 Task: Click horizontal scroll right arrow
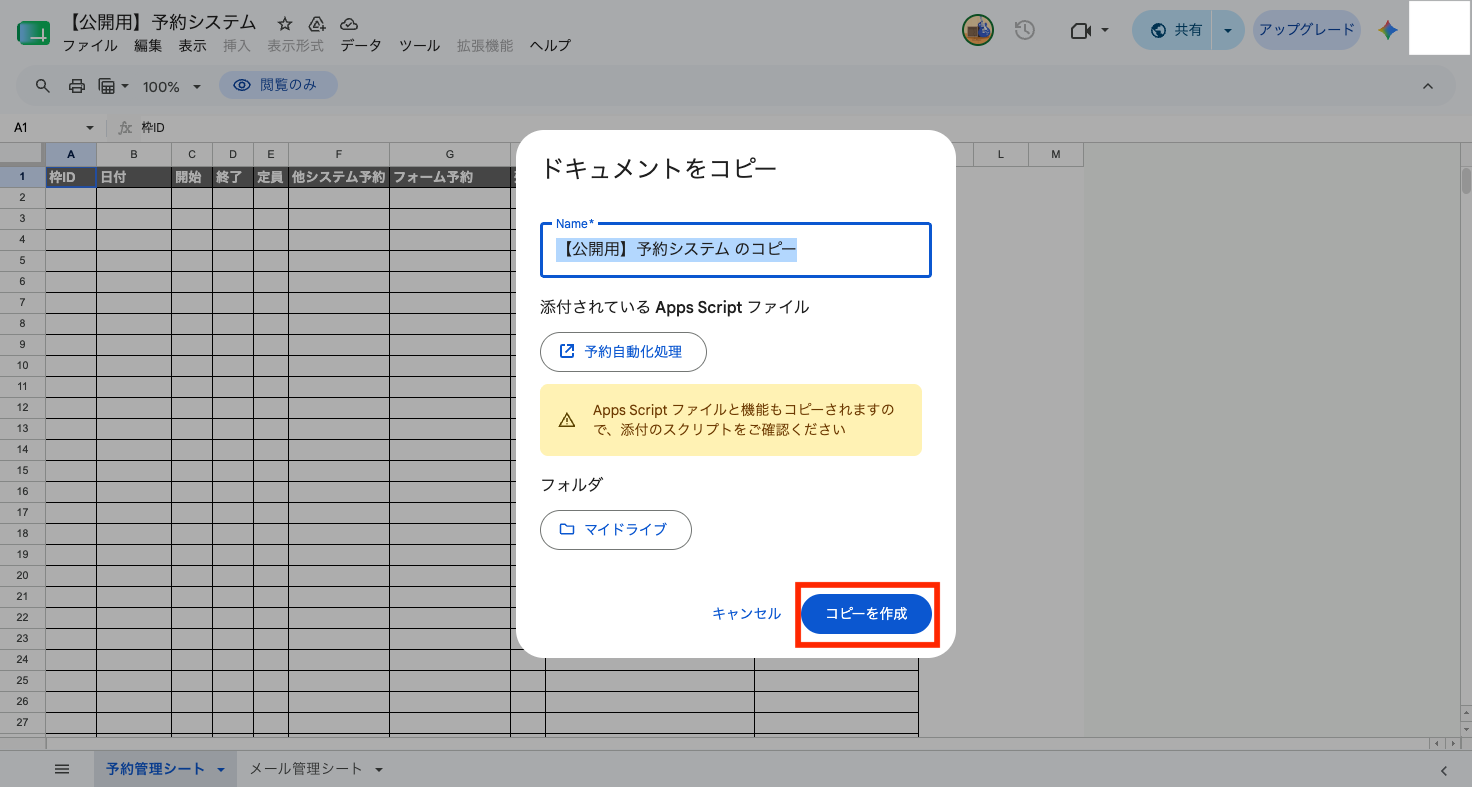(x=1452, y=744)
